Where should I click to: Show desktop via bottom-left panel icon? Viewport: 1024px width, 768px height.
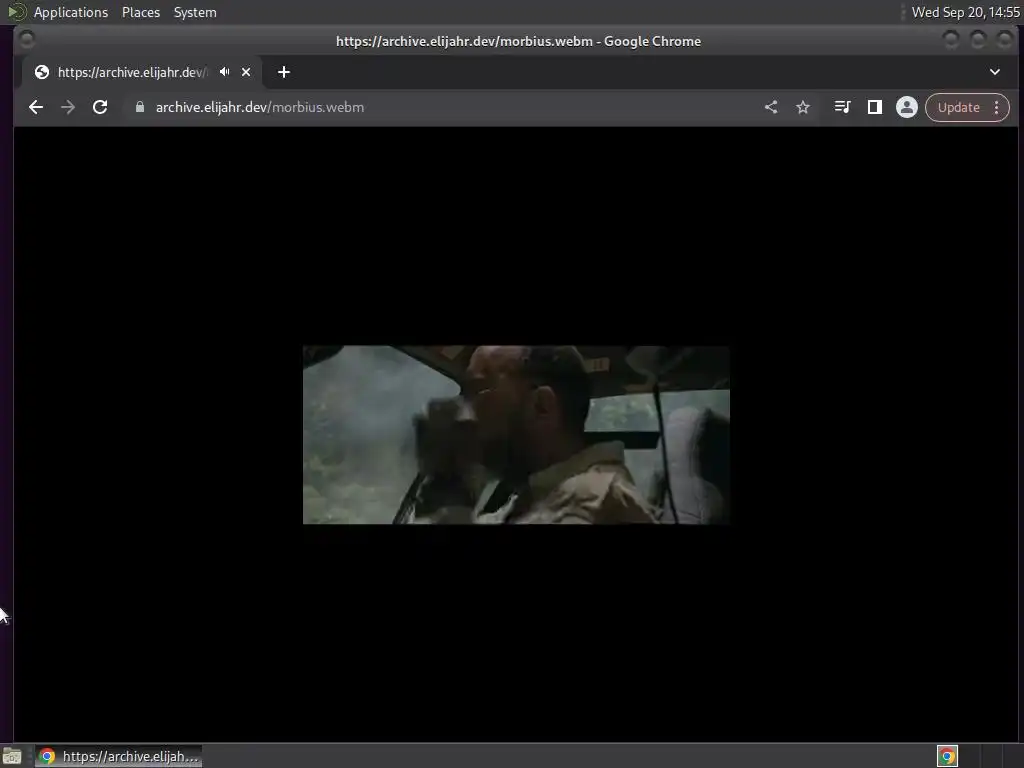click(x=12, y=756)
